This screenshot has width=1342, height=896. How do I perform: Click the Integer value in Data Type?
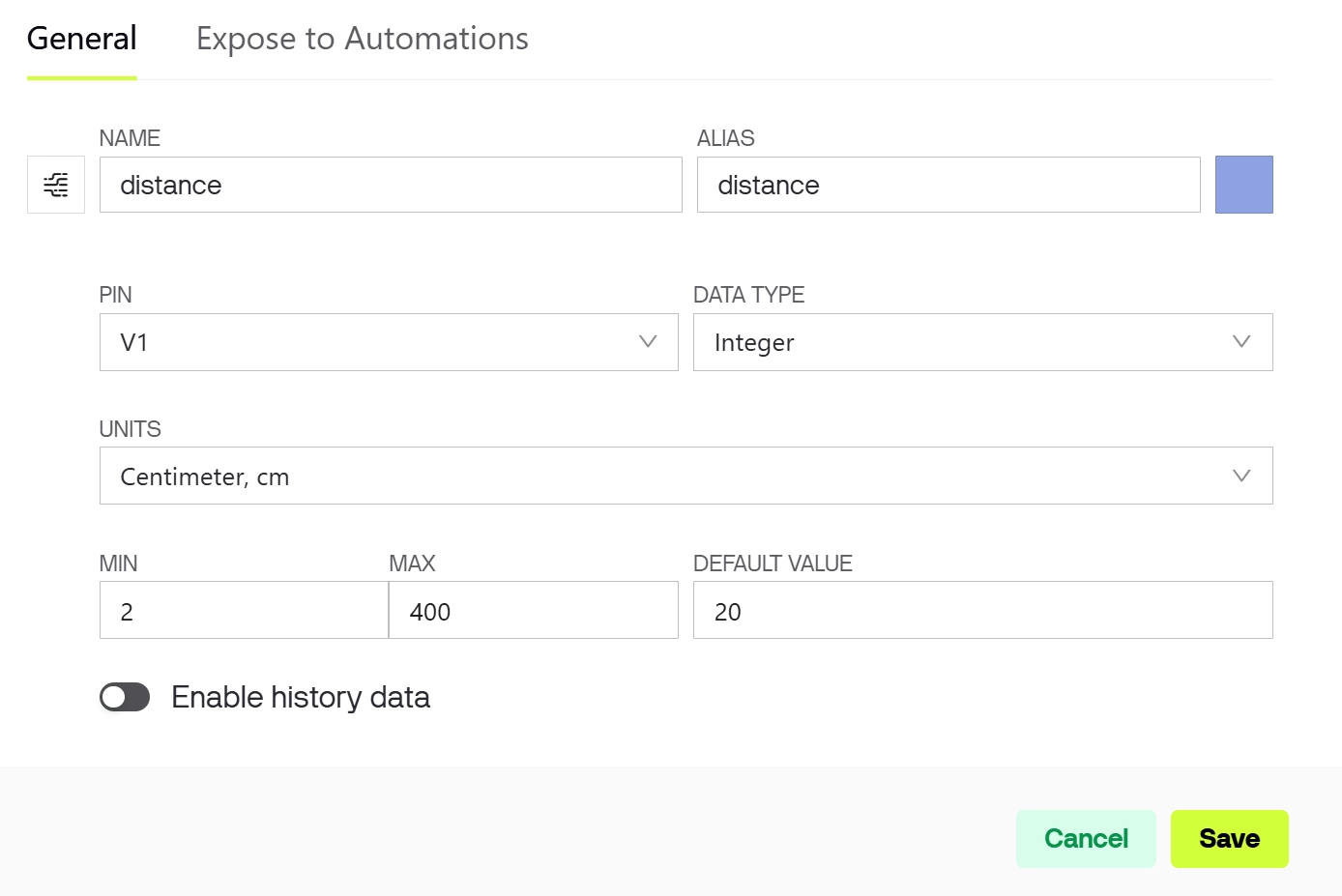[754, 343]
